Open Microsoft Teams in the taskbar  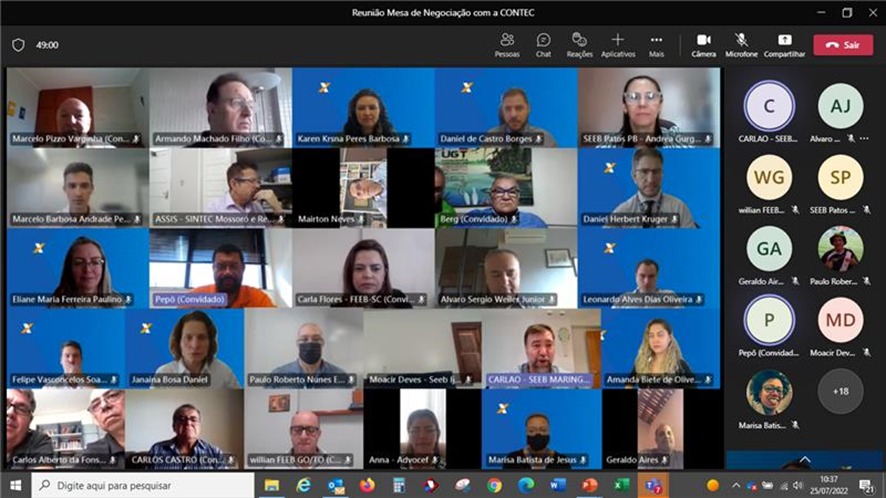653,486
